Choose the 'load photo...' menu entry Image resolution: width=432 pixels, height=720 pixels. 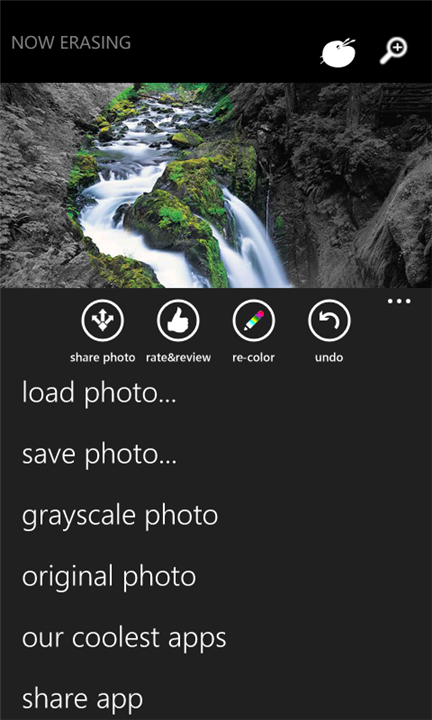coord(99,394)
